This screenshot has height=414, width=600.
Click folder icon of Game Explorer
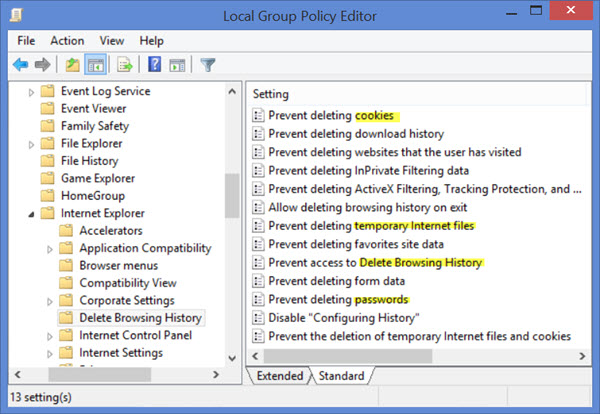[48, 178]
